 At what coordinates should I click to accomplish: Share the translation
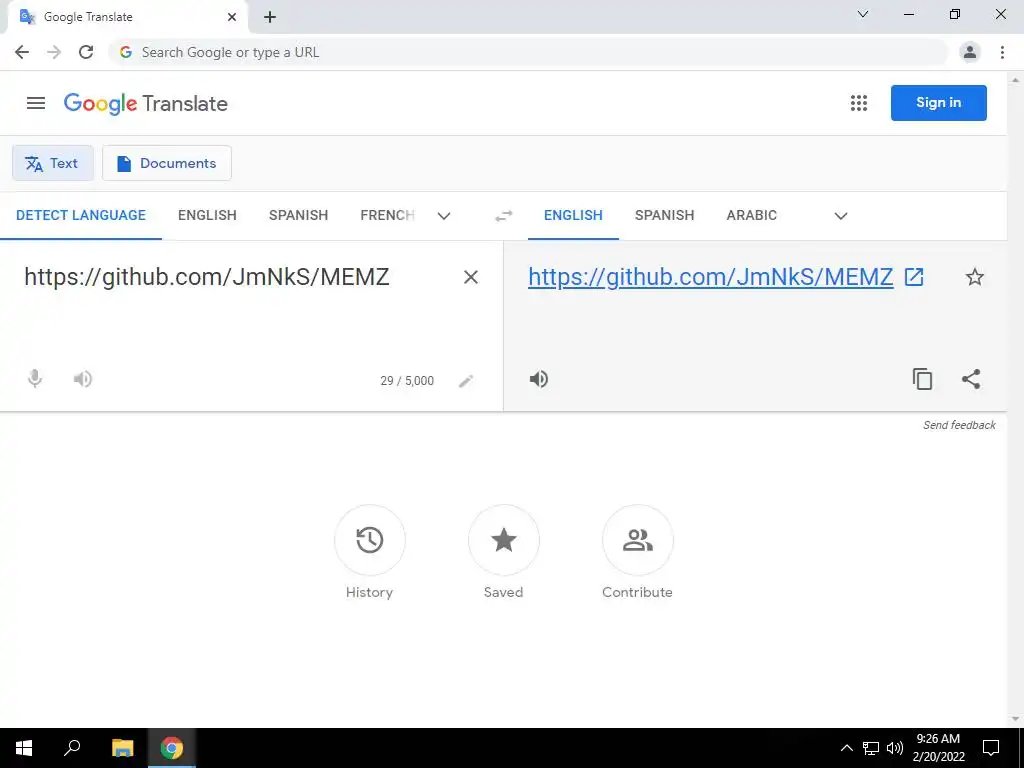point(971,379)
